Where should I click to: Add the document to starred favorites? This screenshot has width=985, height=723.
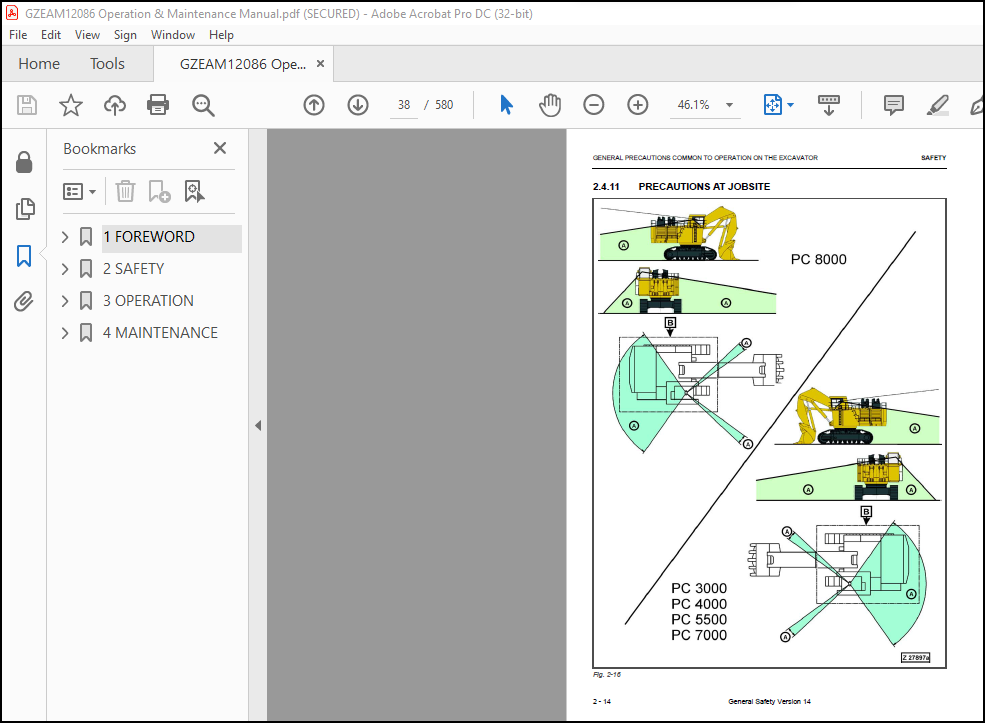point(70,105)
